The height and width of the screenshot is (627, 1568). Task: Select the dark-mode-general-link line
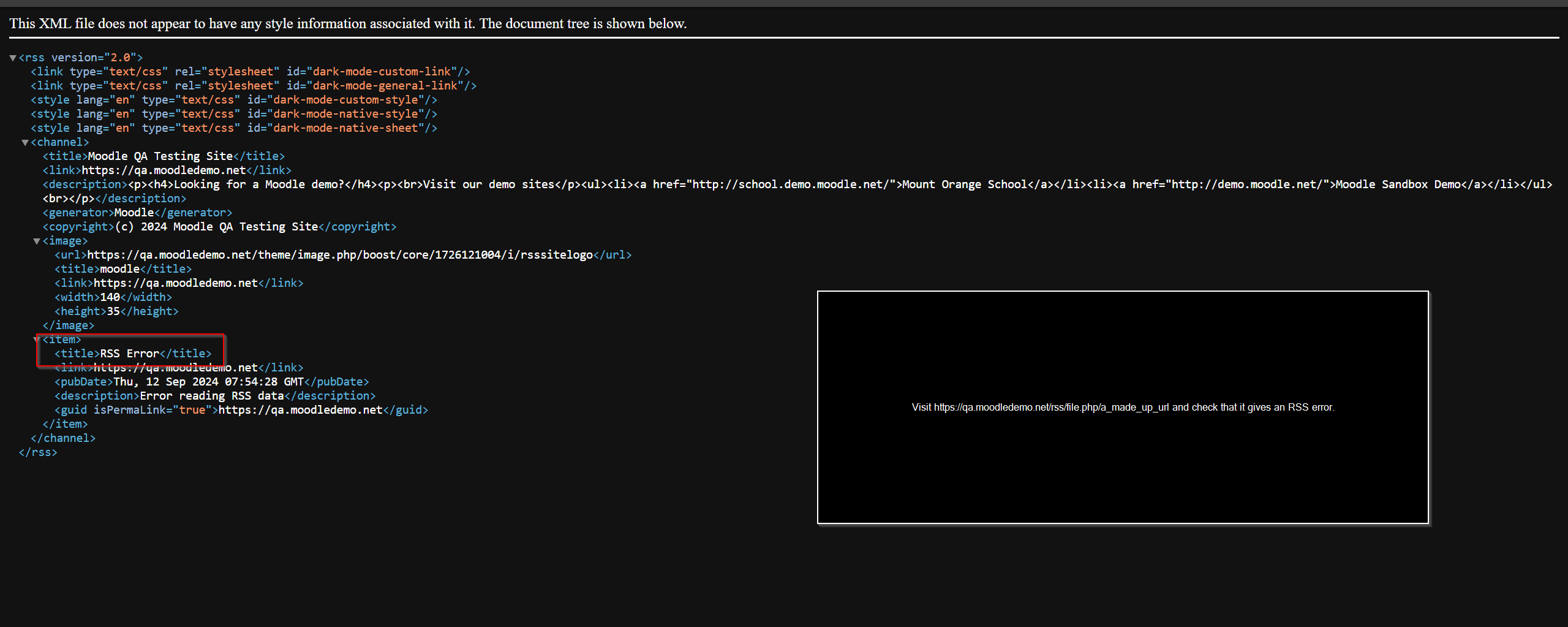(x=254, y=86)
